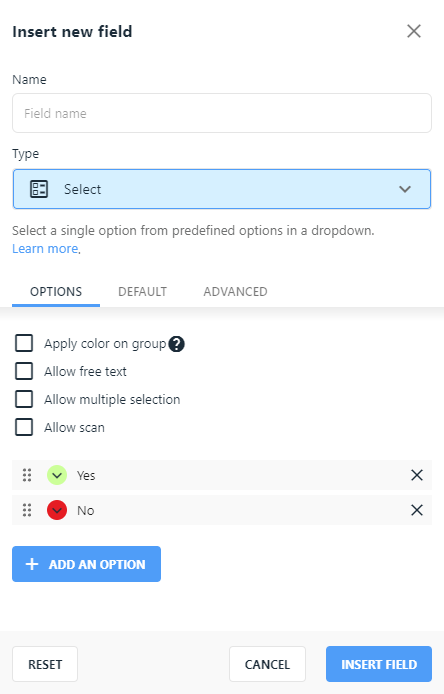
Task: Focus the Field name input
Action: (x=222, y=113)
